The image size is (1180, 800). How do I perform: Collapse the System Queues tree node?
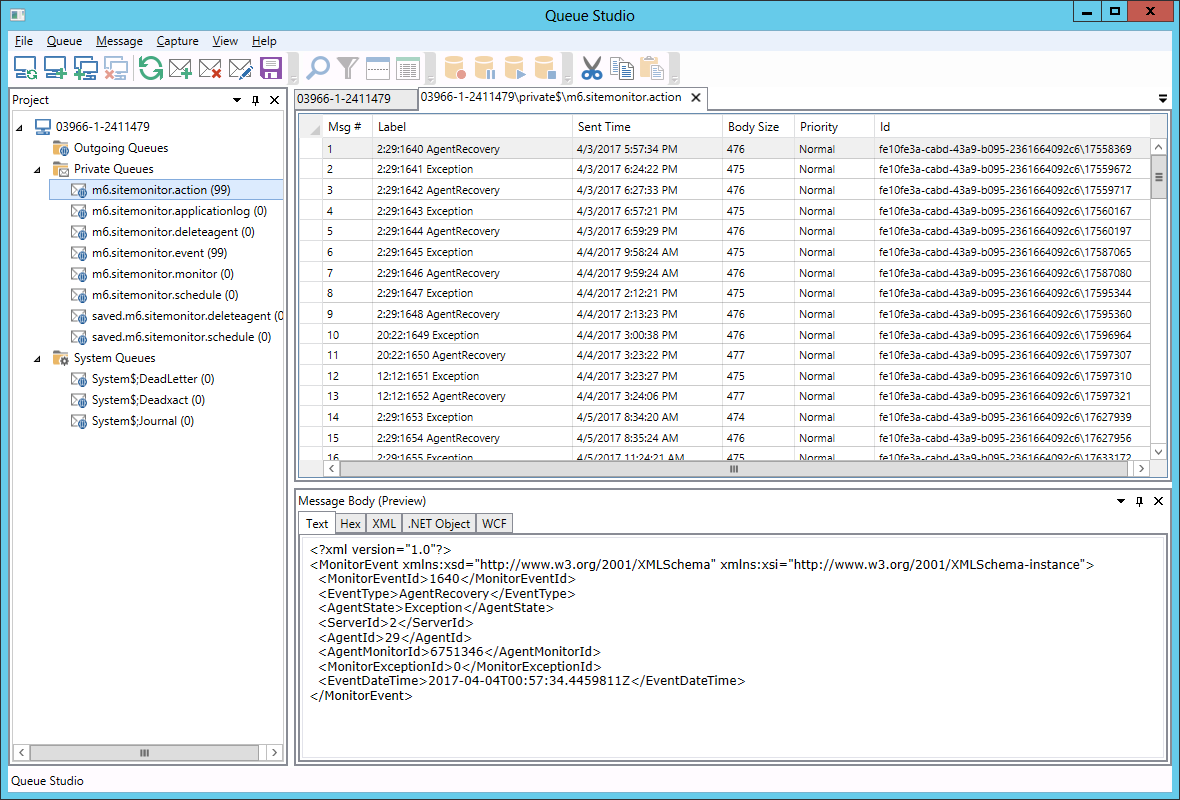click(x=39, y=358)
